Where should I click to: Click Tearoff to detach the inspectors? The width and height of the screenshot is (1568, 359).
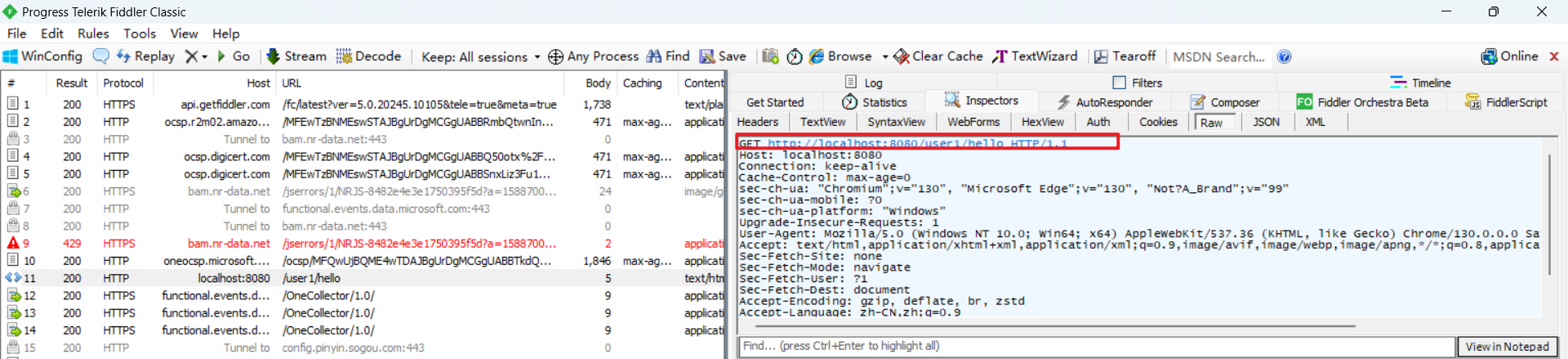(x=1125, y=56)
